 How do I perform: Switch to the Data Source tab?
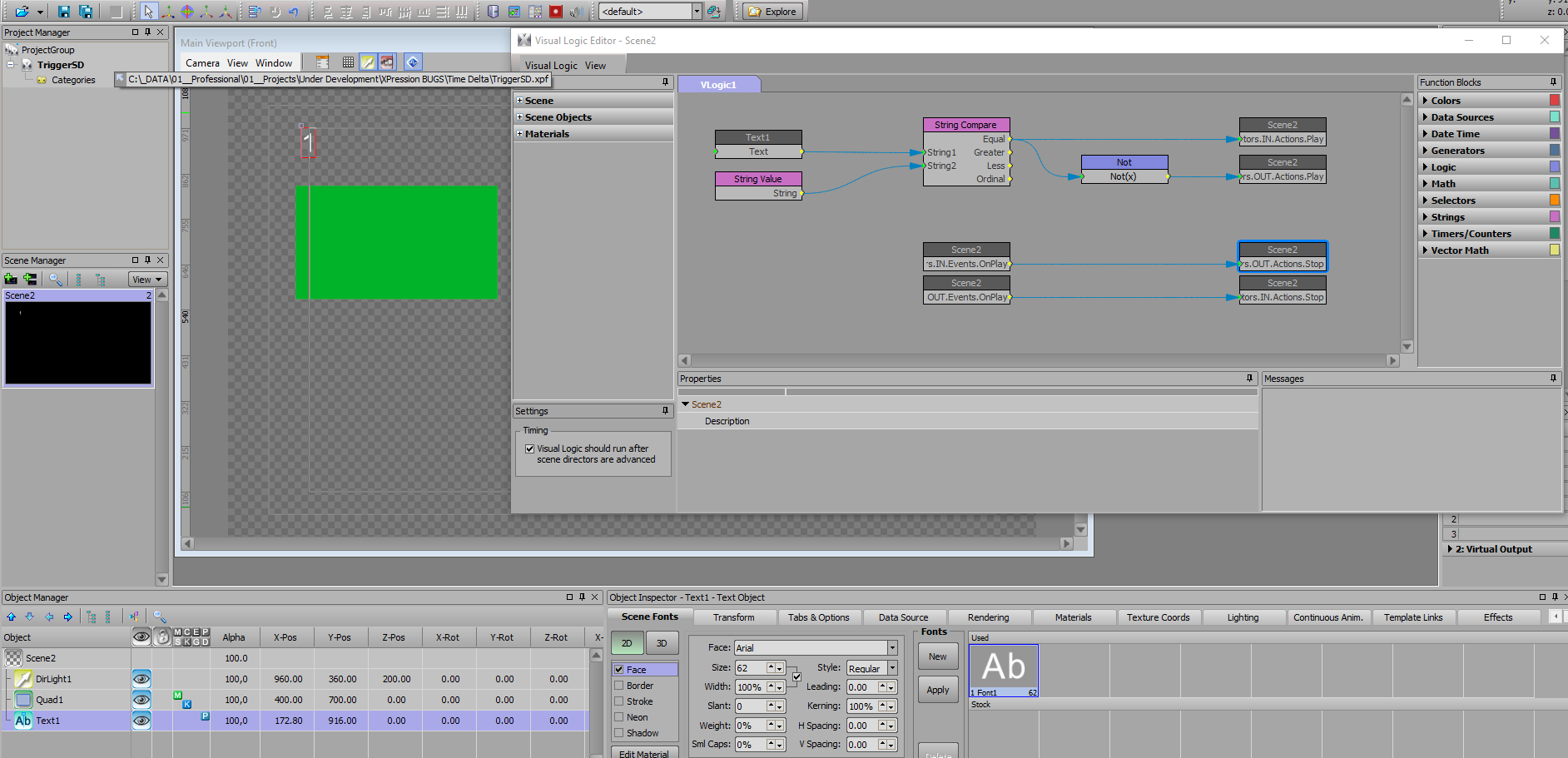903,617
